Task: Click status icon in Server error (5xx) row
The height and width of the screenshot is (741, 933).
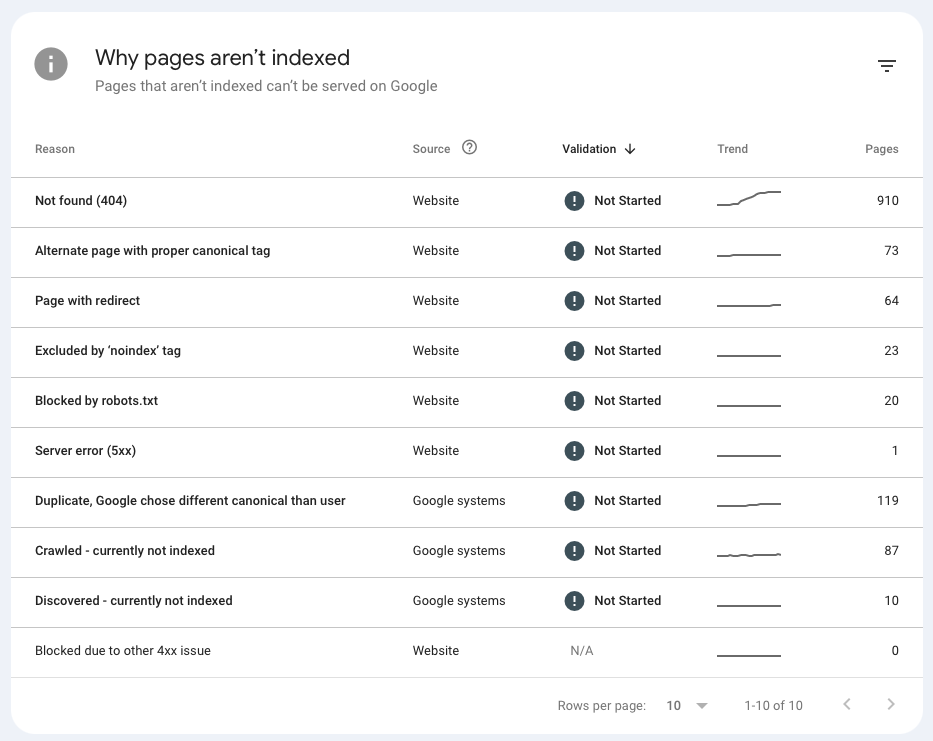Action: point(574,451)
